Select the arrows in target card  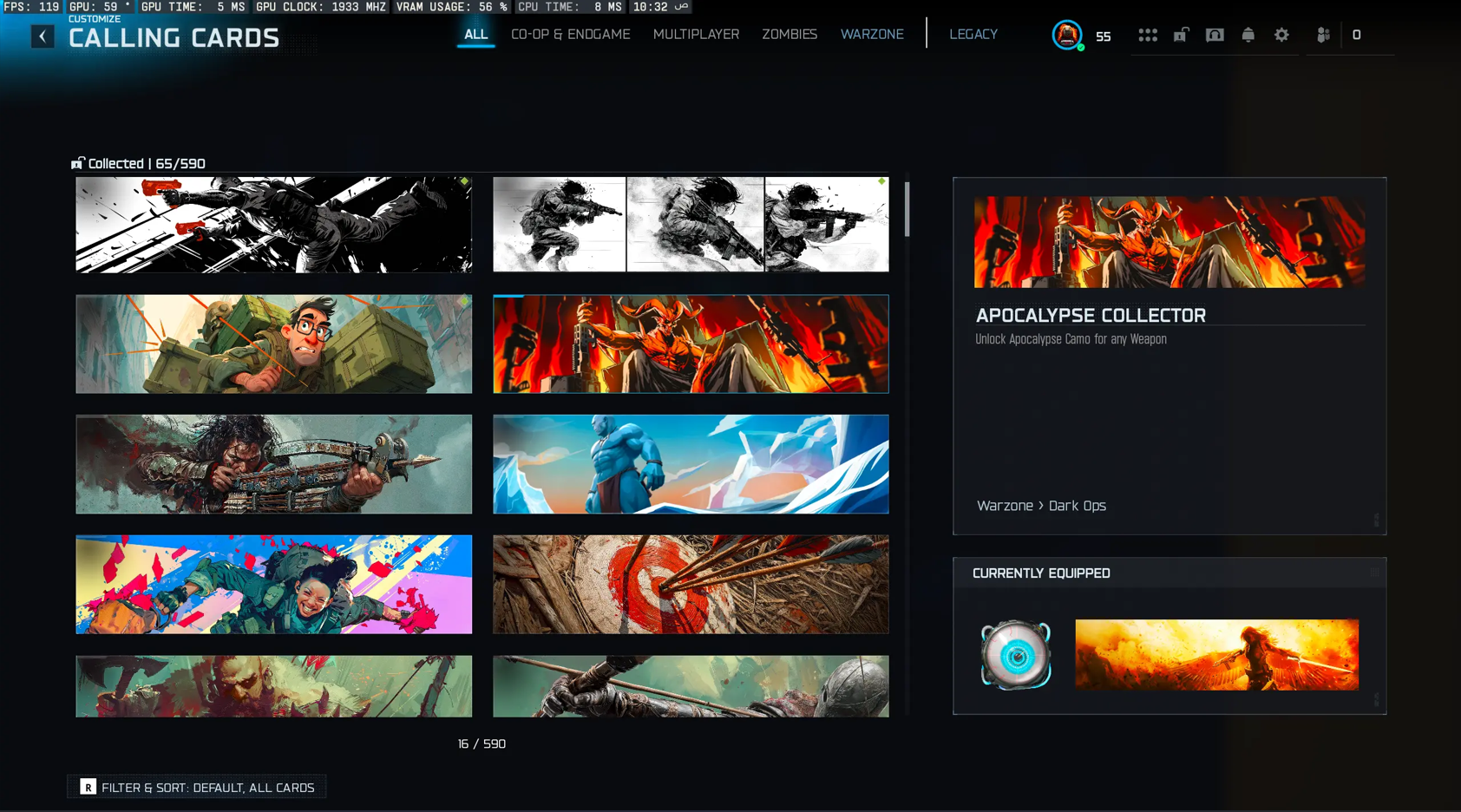691,584
